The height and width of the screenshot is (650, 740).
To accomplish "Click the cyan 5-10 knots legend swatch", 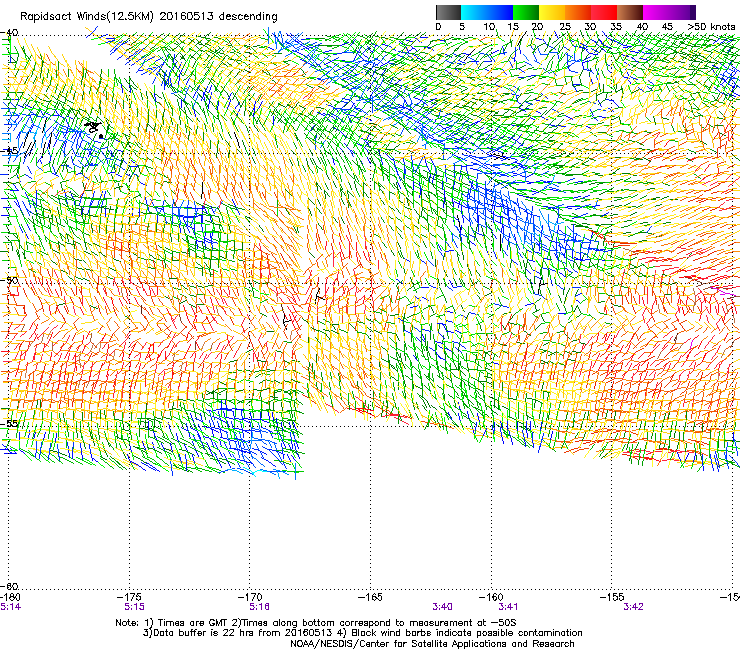I will tap(474, 12).
